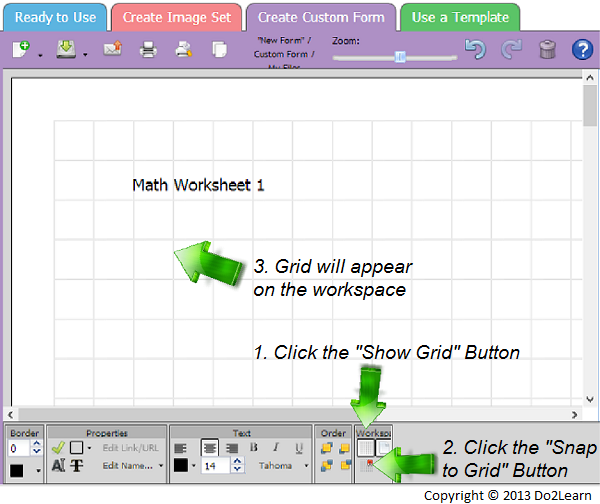Click the copy pages icon
The width and height of the screenshot is (600, 504).
(x=220, y=50)
